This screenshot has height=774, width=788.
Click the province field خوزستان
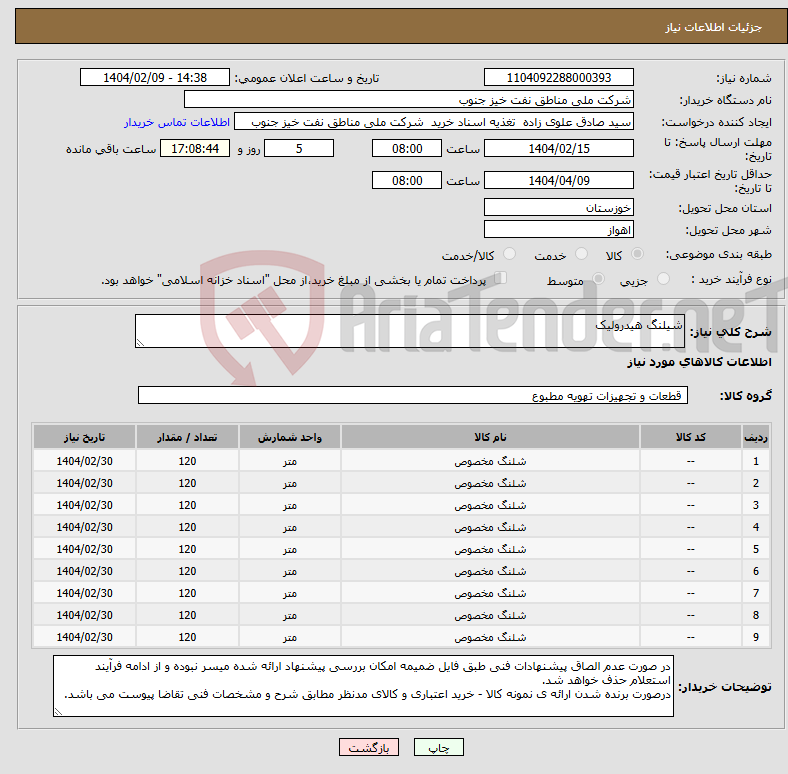point(558,207)
